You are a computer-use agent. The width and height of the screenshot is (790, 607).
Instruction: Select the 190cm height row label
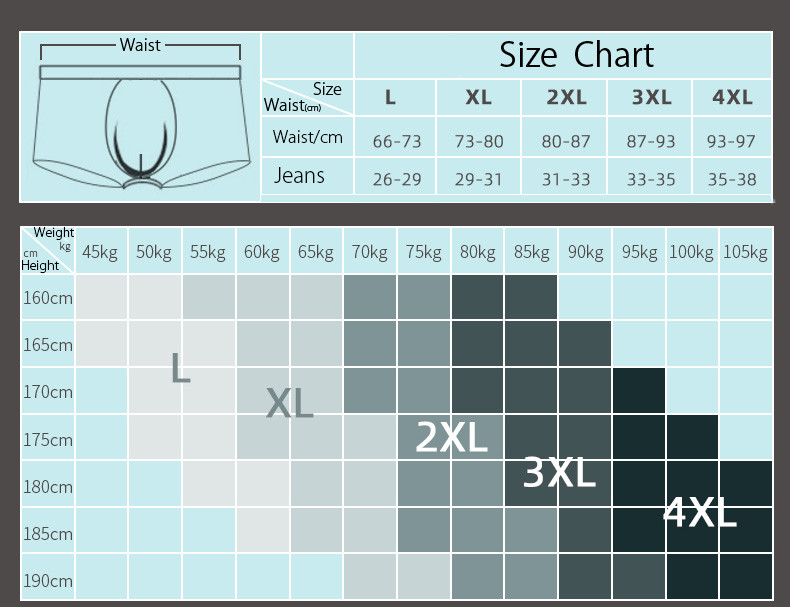(x=48, y=580)
